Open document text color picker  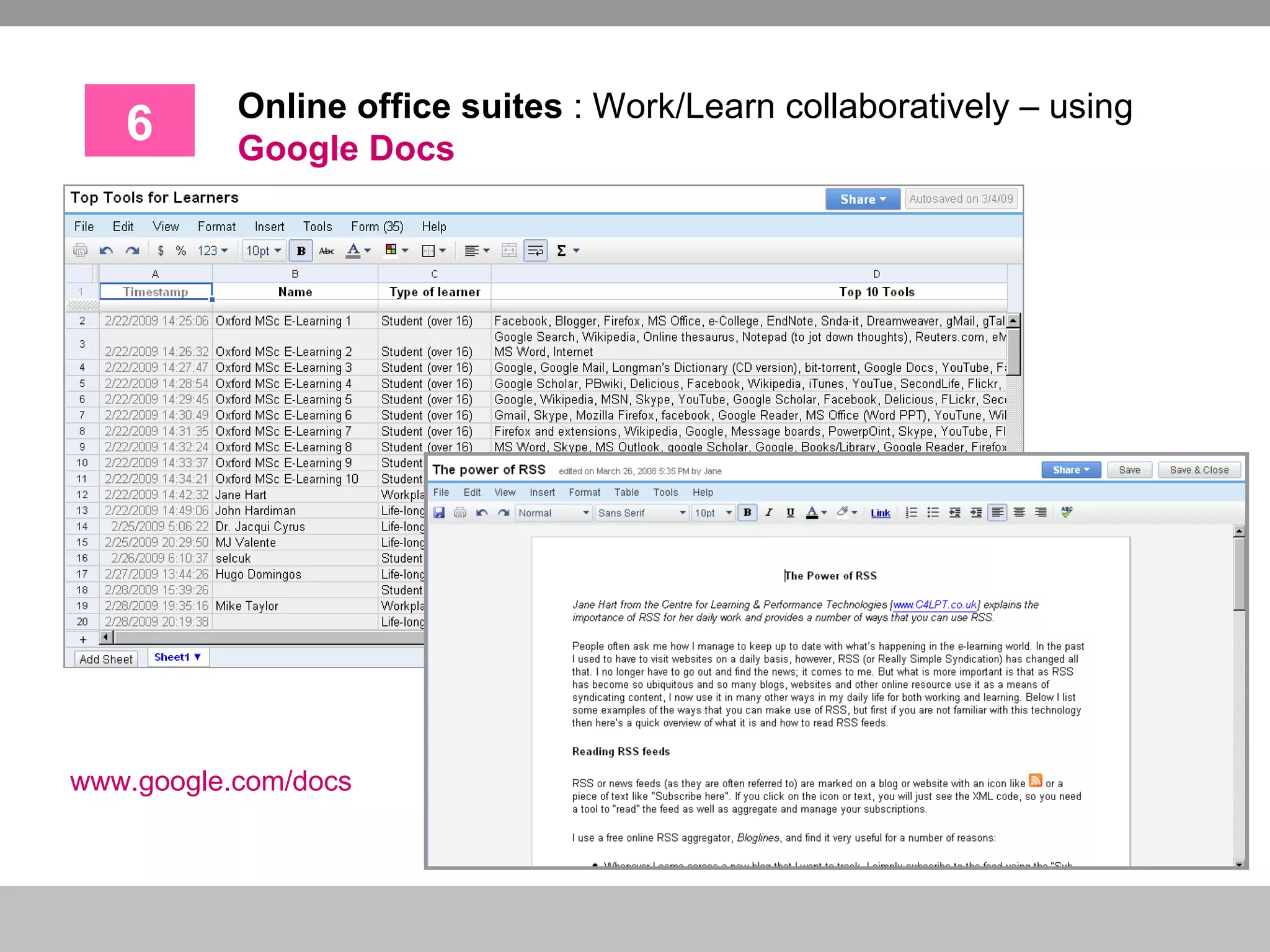[816, 513]
